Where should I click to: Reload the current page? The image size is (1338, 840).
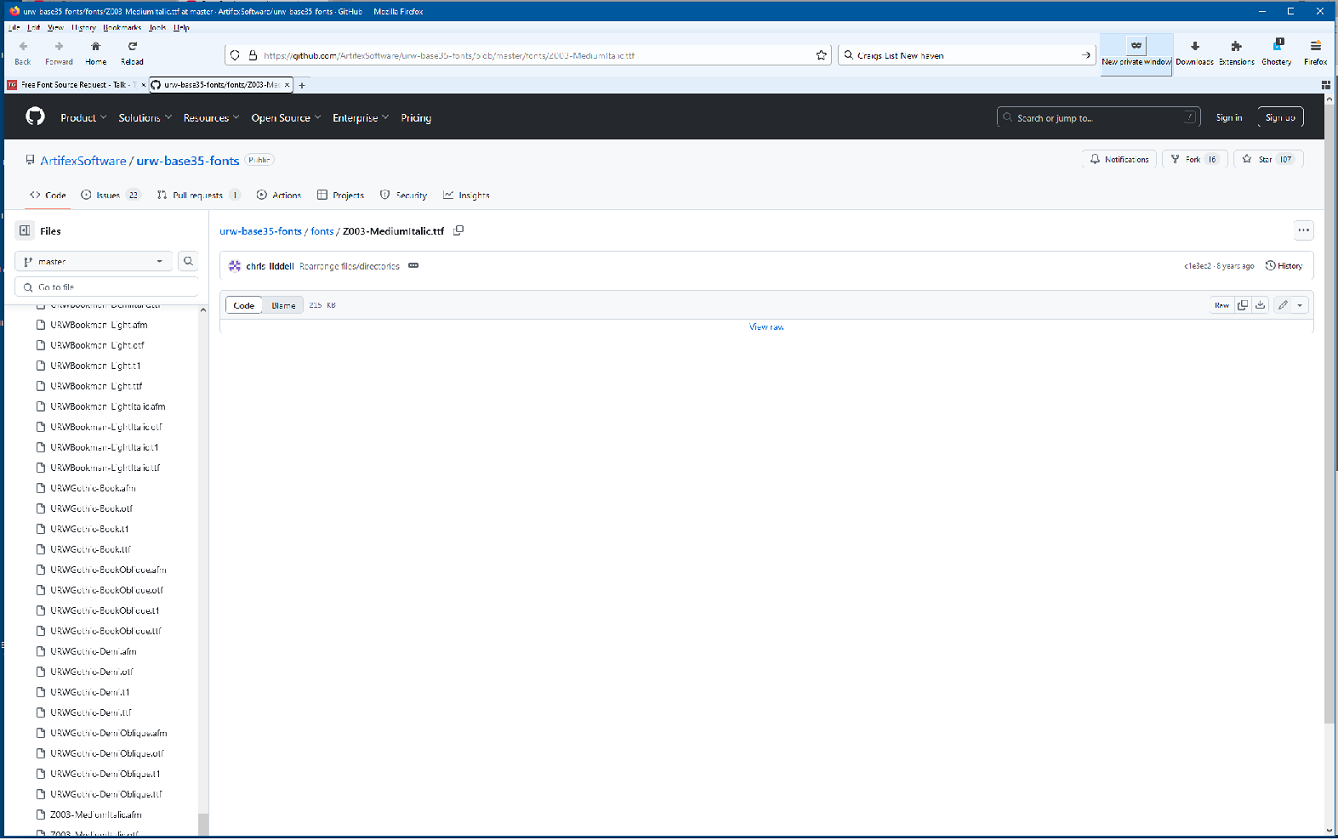pyautogui.click(x=132, y=52)
